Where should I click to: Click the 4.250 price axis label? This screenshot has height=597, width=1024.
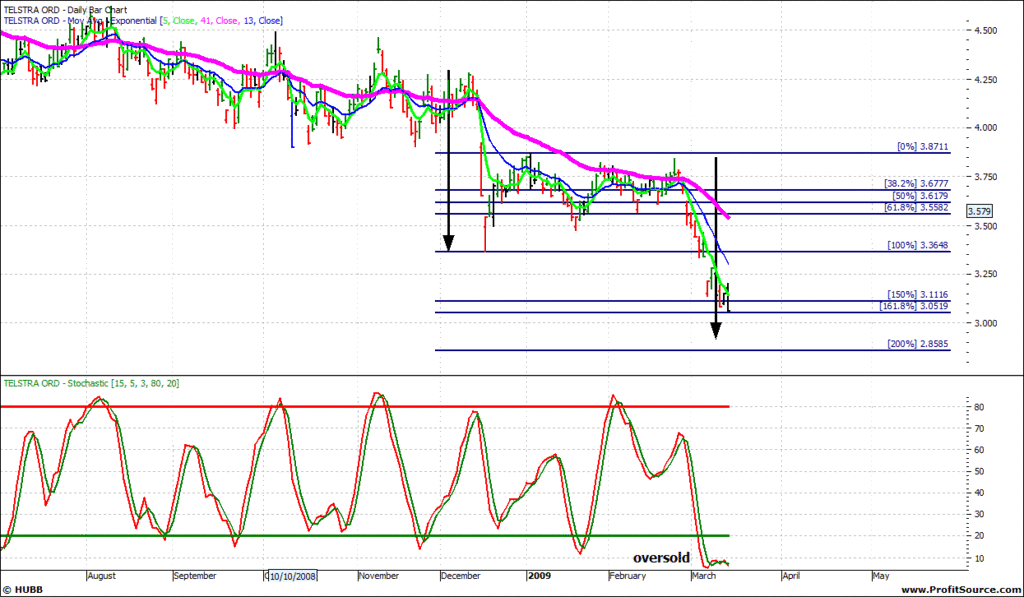986,80
